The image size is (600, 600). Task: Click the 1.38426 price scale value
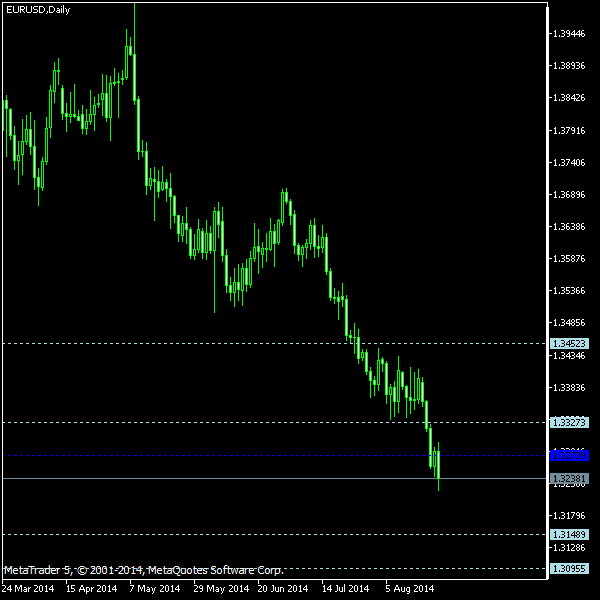[x=569, y=98]
